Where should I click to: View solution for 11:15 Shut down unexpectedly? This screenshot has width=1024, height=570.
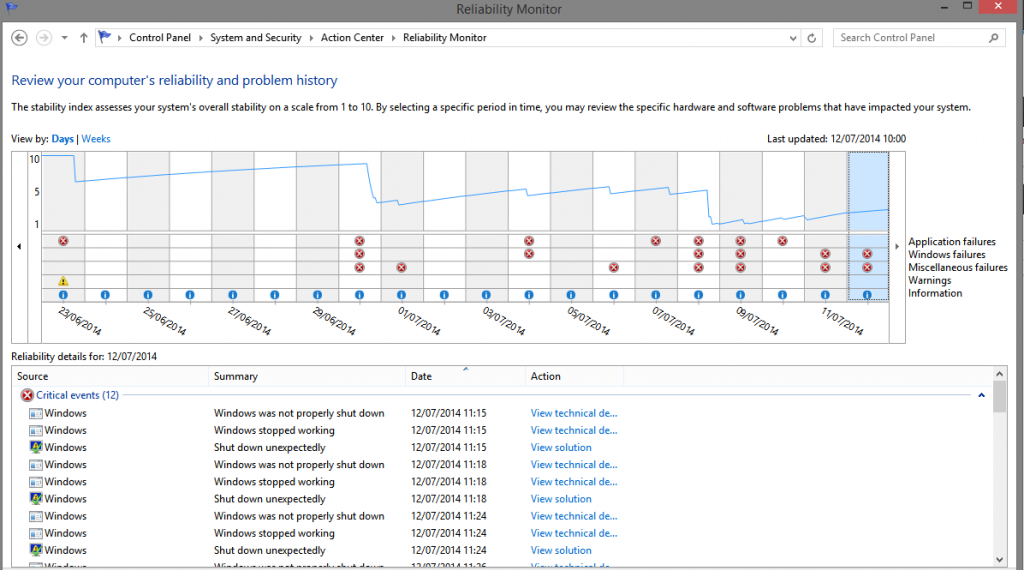561,447
